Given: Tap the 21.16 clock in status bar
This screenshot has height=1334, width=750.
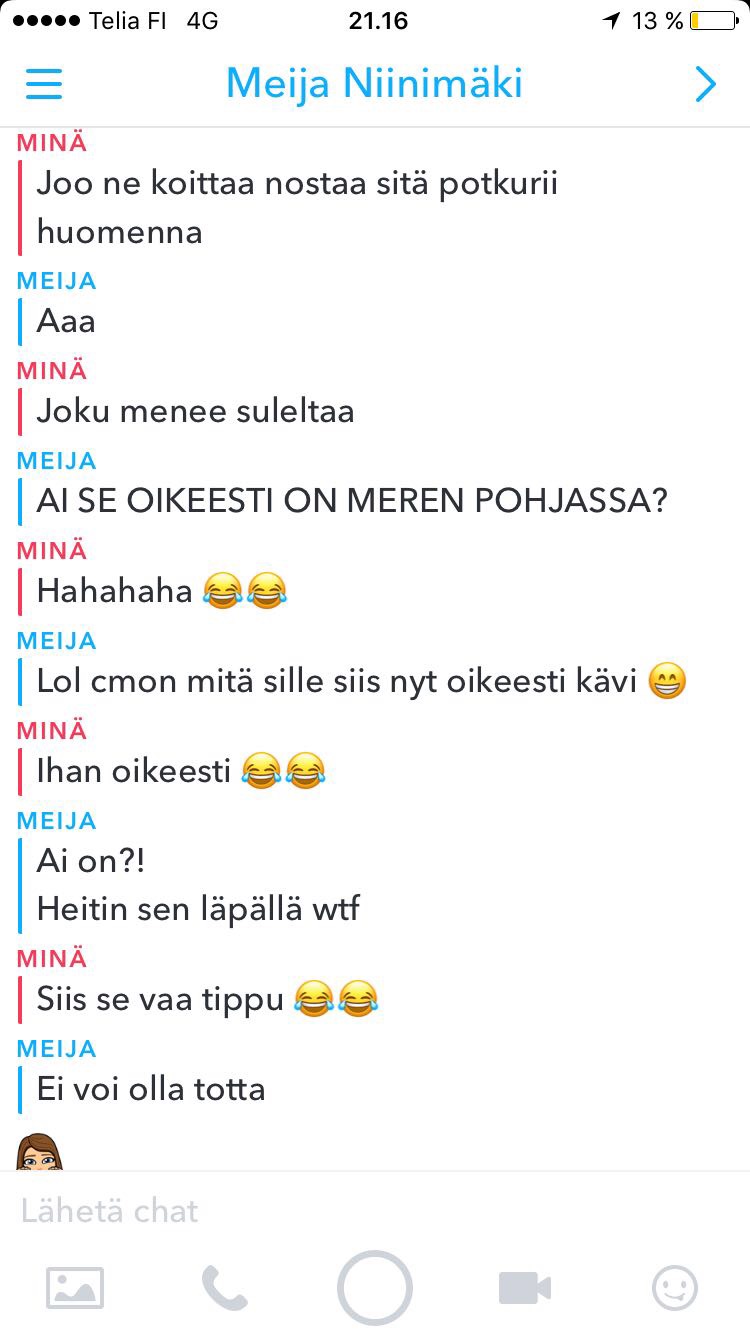Looking at the screenshot, I should pos(378,21).
